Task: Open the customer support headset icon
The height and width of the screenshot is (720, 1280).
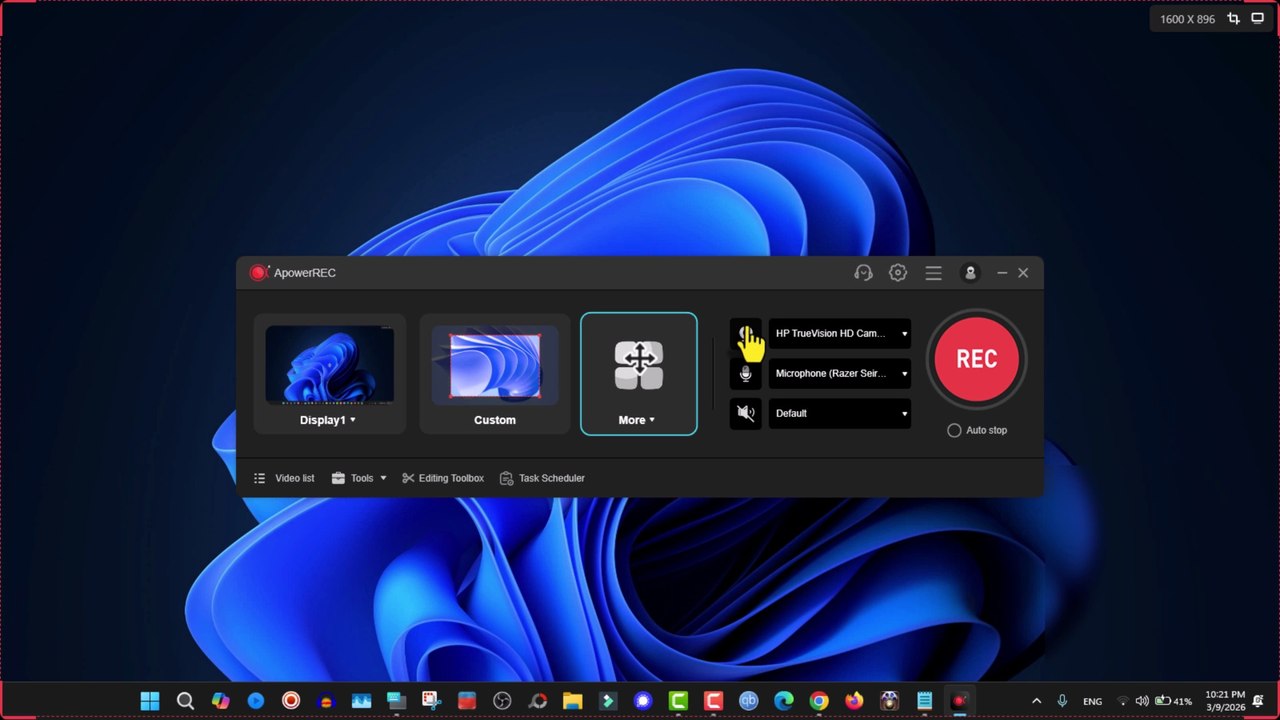Action: pos(863,273)
